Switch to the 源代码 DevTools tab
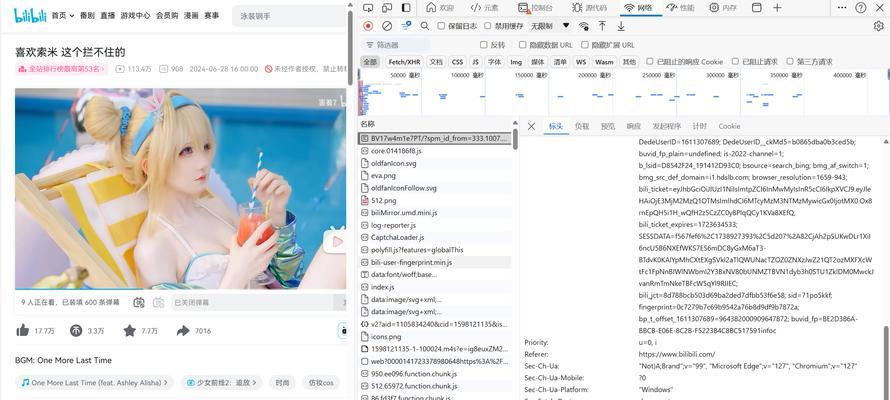 pyautogui.click(x=589, y=8)
